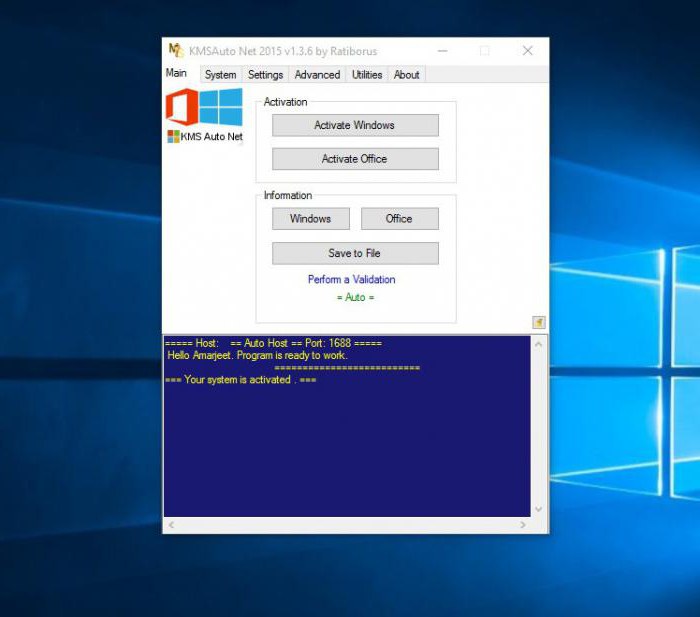This screenshot has height=617, width=700.
Task: Click the 'KMS Auto Net' caption text
Action: pyautogui.click(x=212, y=137)
